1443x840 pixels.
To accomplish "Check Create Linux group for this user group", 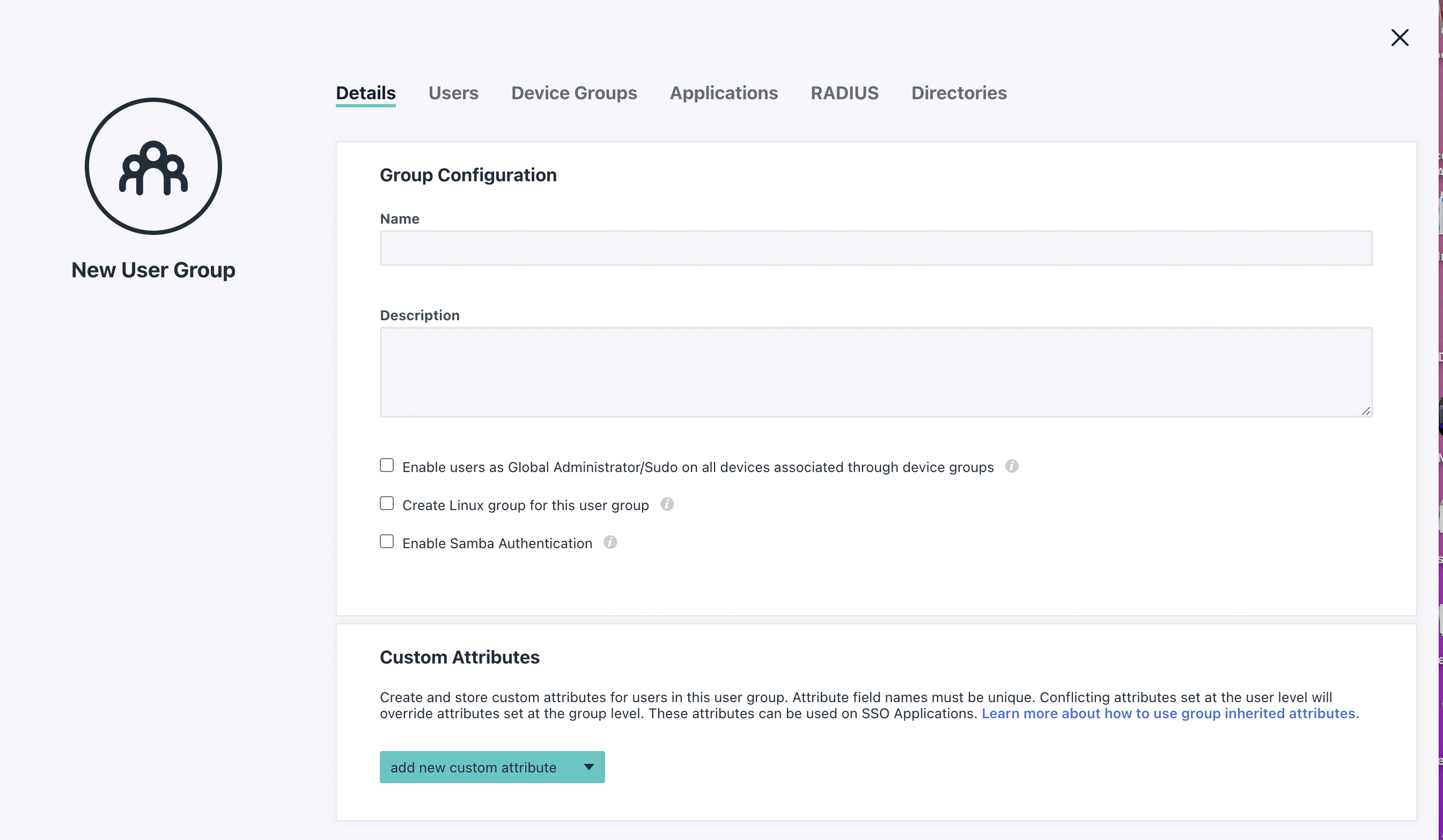I will coord(387,503).
